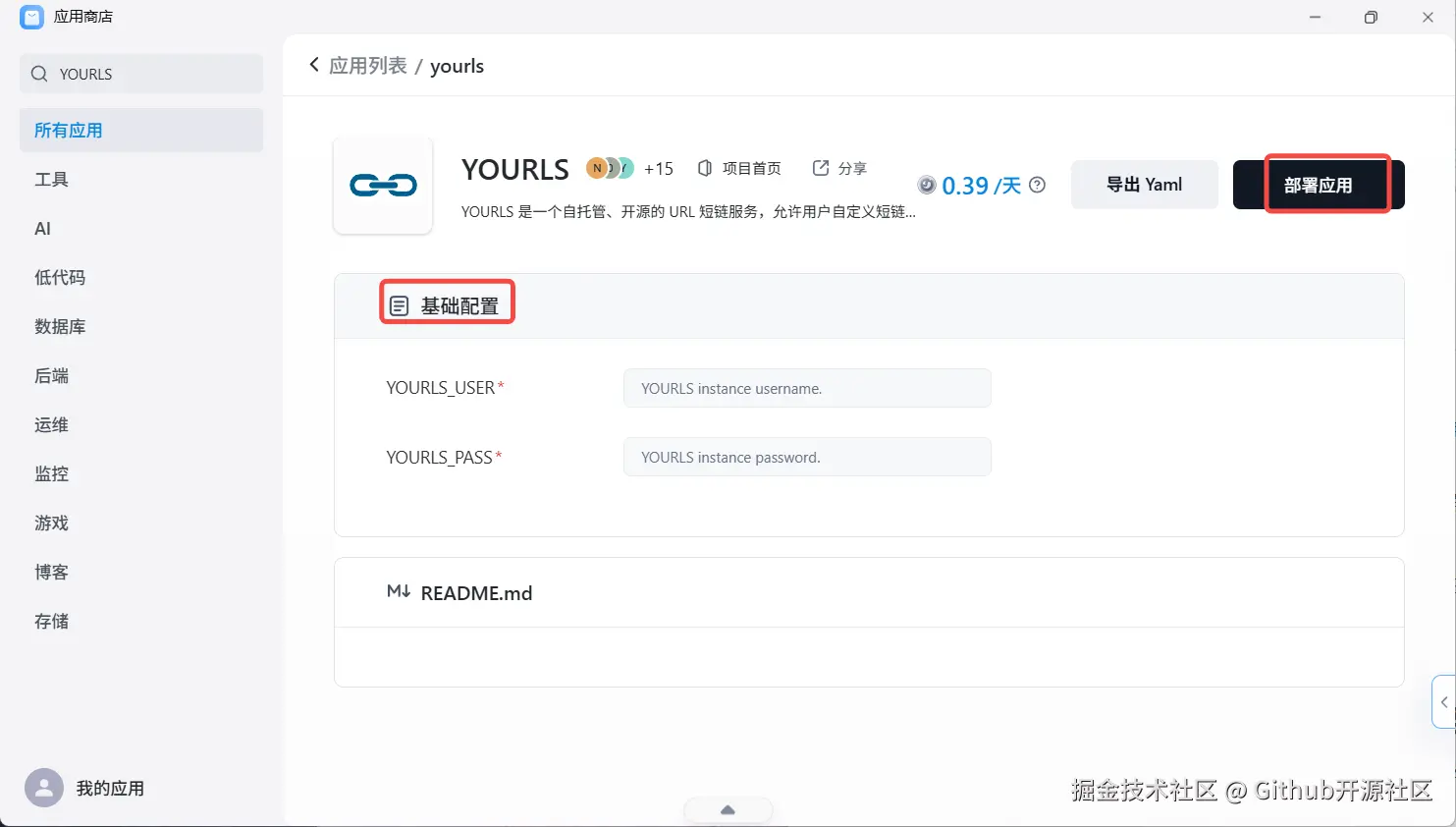1456x827 pixels.
Task: Click the 分享 link text
Action: pyautogui.click(x=852, y=169)
